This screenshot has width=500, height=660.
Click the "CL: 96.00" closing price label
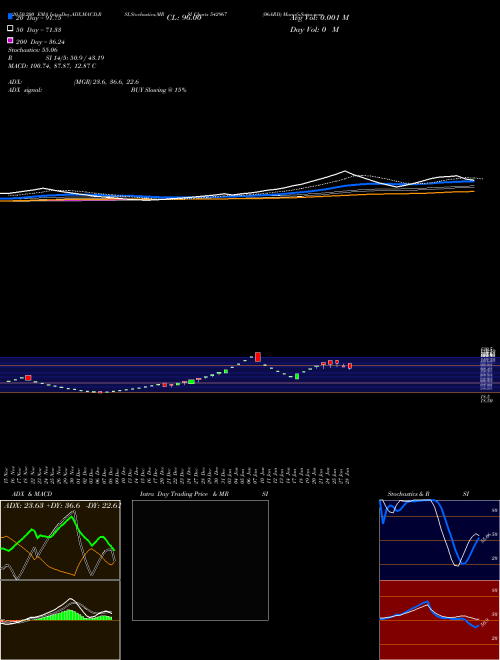pyautogui.click(x=184, y=18)
